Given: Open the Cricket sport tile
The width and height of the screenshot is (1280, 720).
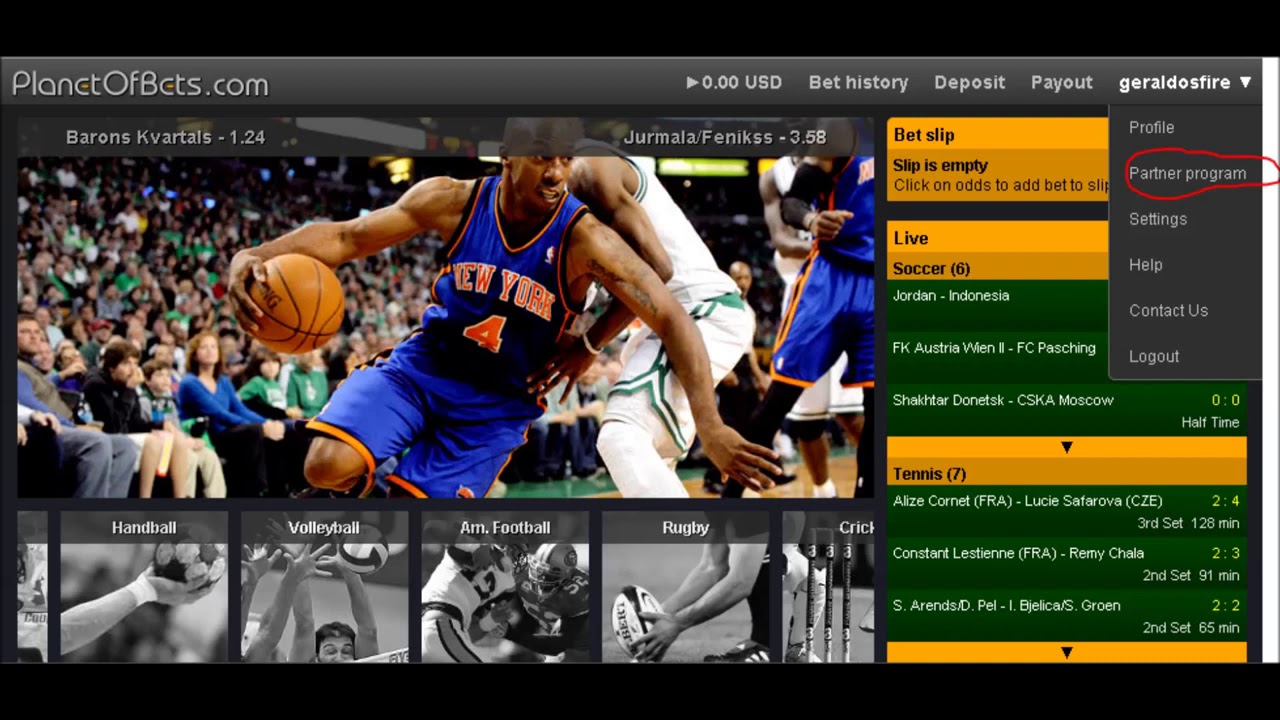Looking at the screenshot, I should [828, 587].
